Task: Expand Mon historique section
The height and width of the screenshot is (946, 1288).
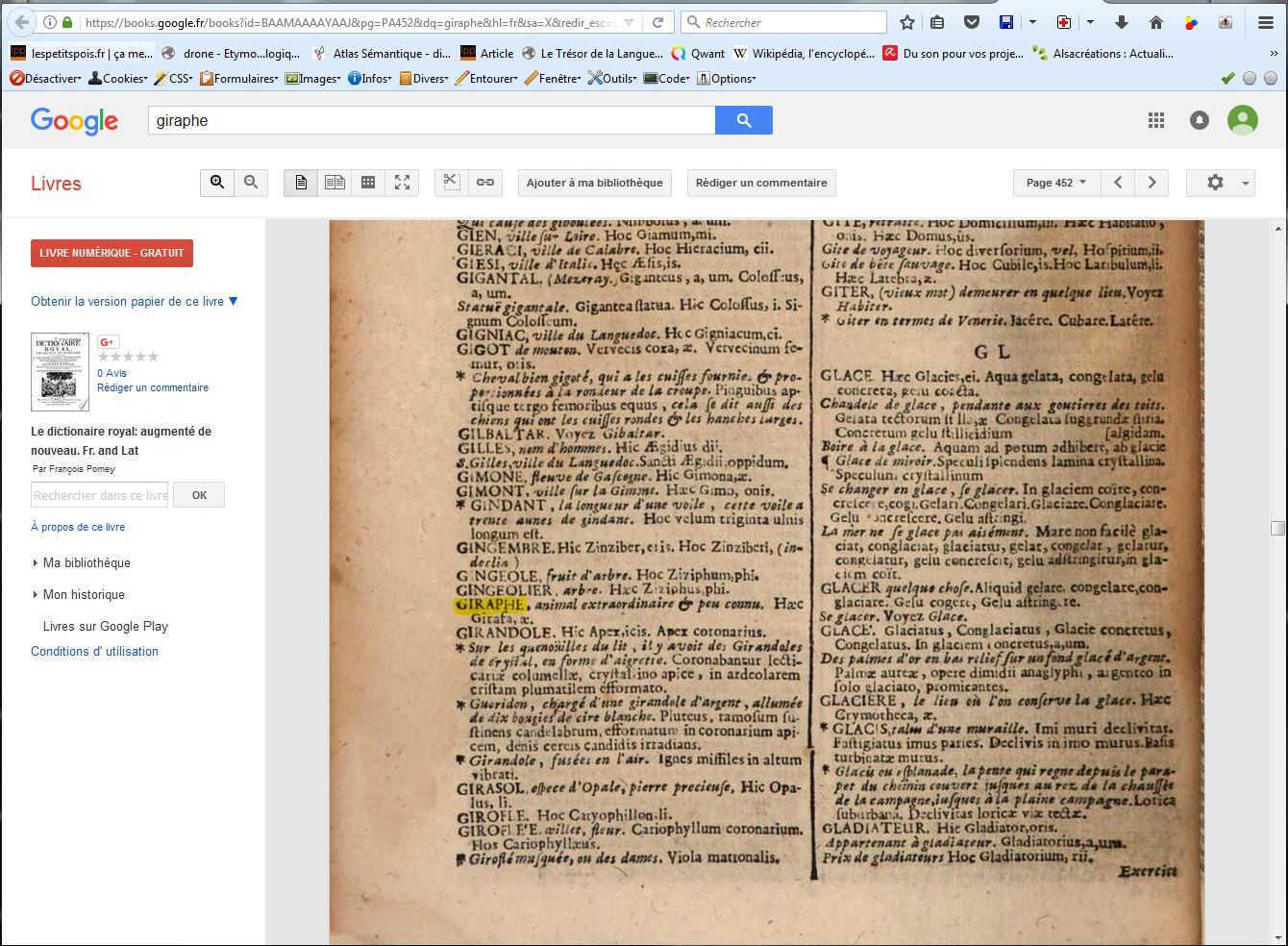Action: pos(83,595)
